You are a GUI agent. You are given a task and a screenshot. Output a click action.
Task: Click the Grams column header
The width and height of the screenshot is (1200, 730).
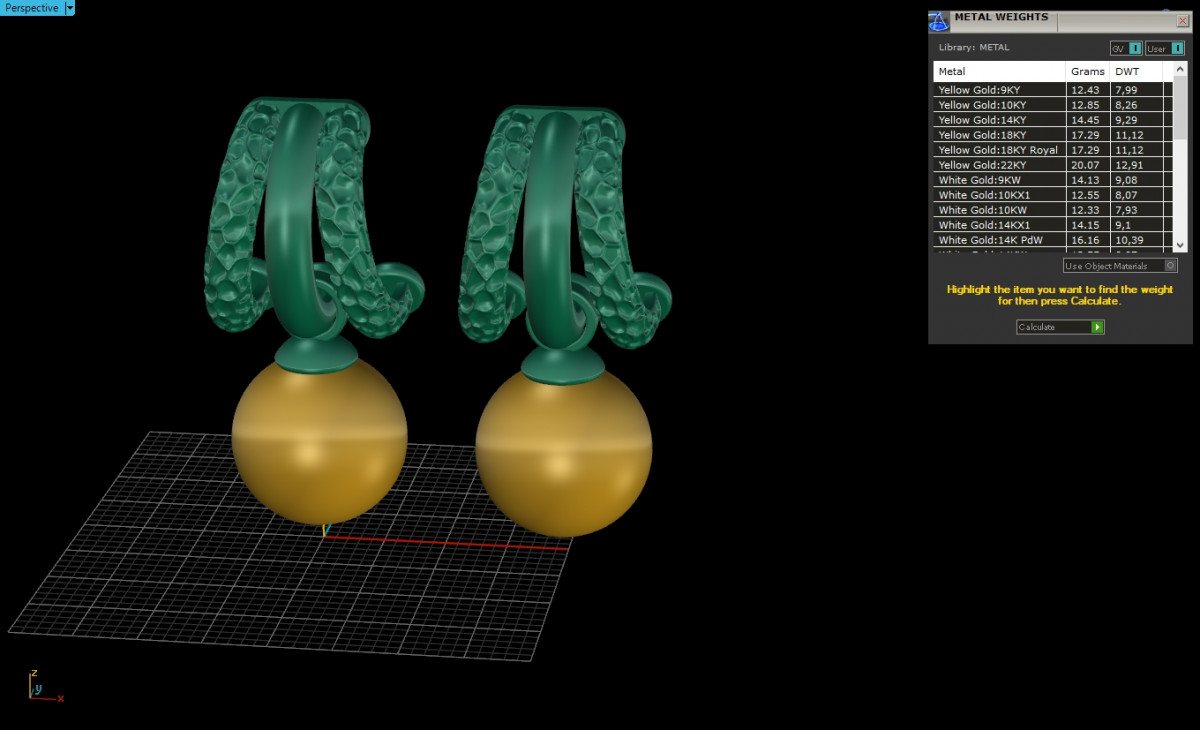(1087, 72)
